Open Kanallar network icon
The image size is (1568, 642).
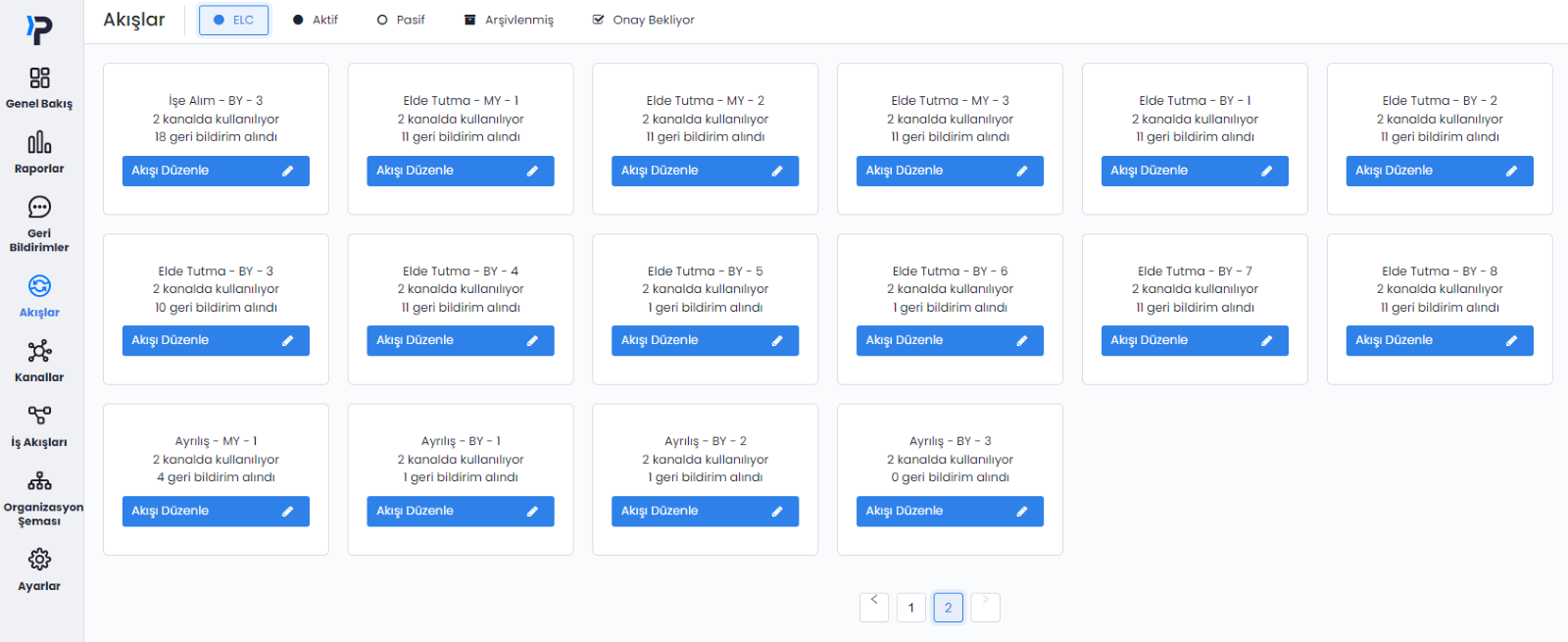[39, 351]
